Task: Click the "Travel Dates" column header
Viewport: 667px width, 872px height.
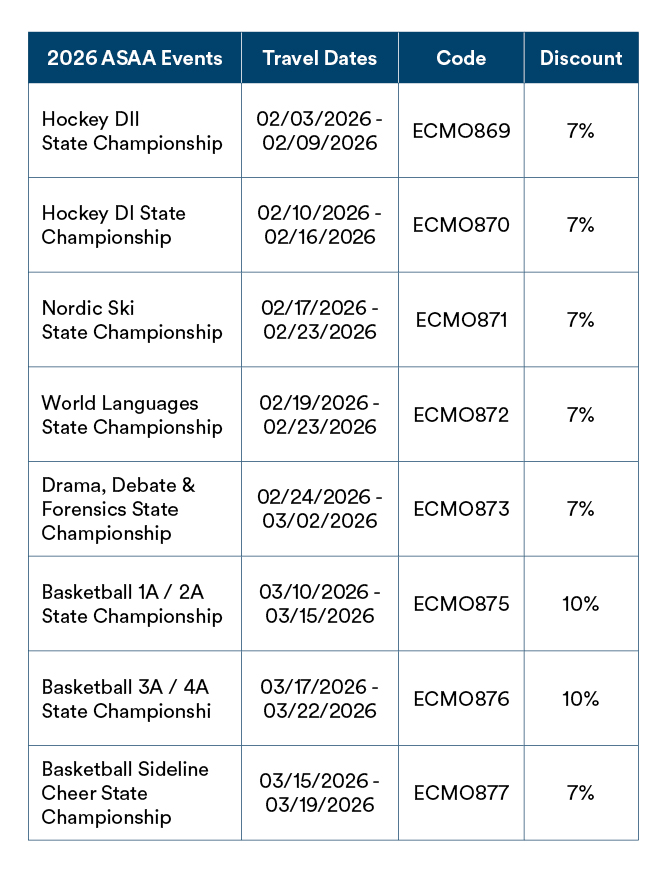Action: point(319,58)
